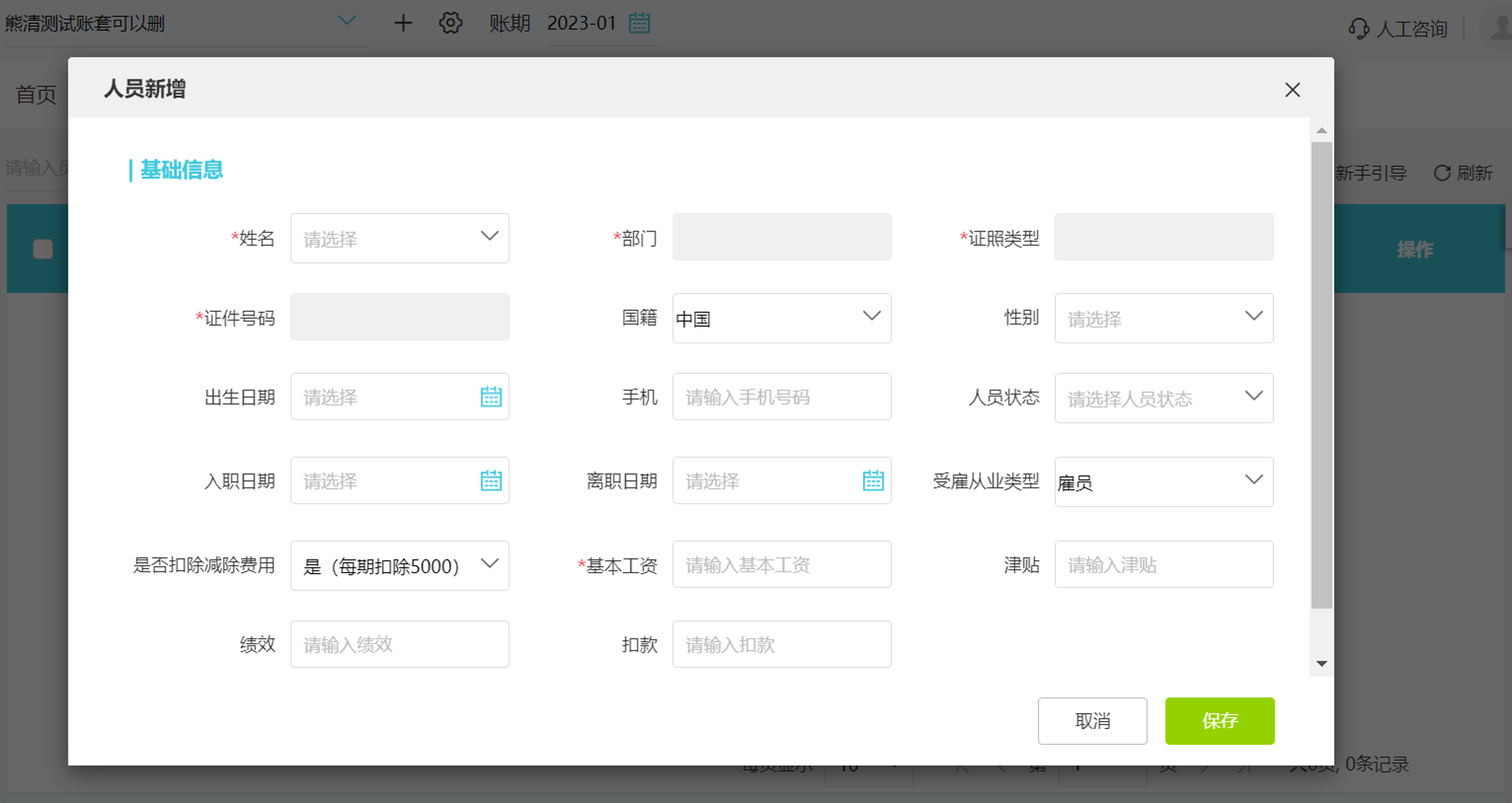This screenshot has width=1512, height=803.
Task: Click the 出生日期 date input
Action: coord(399,397)
